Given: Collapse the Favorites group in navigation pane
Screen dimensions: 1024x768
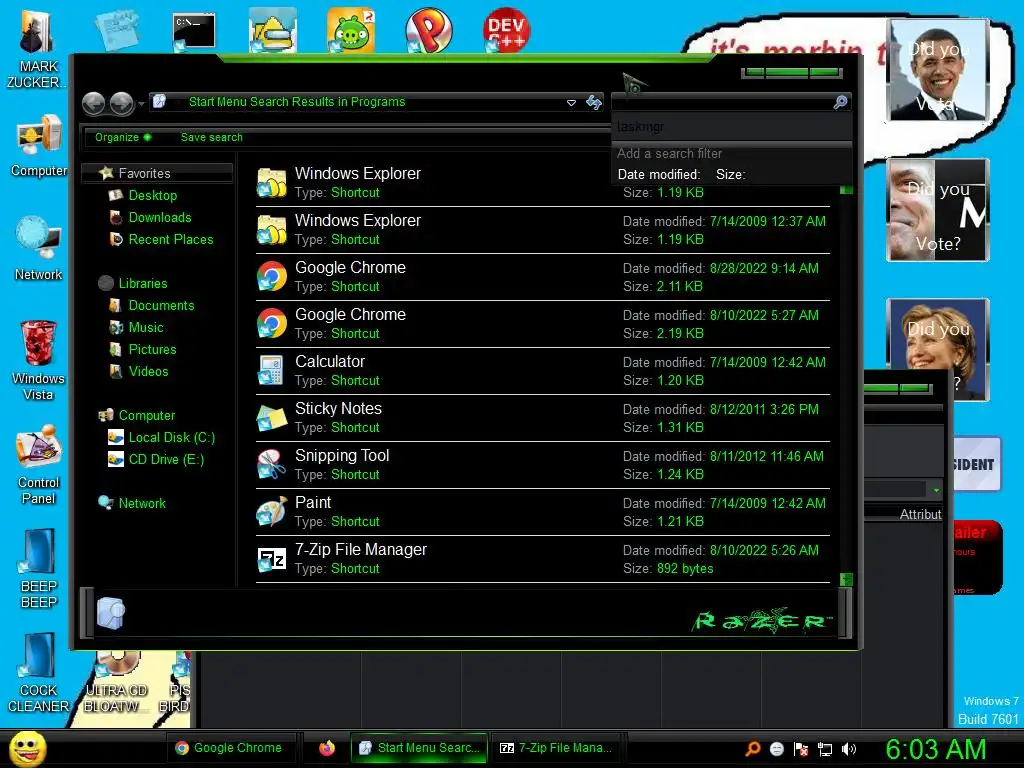Looking at the screenshot, I should (x=157, y=173).
